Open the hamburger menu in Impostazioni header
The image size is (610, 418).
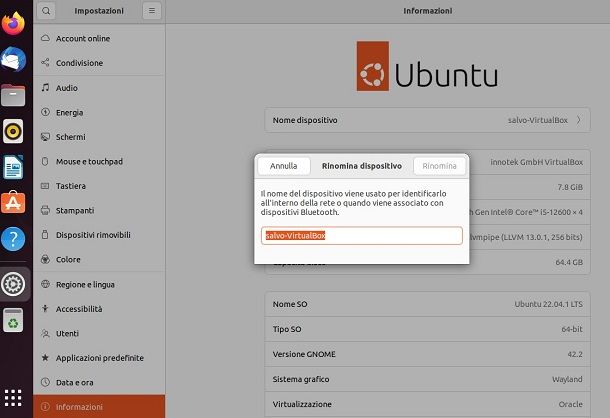coord(152,11)
